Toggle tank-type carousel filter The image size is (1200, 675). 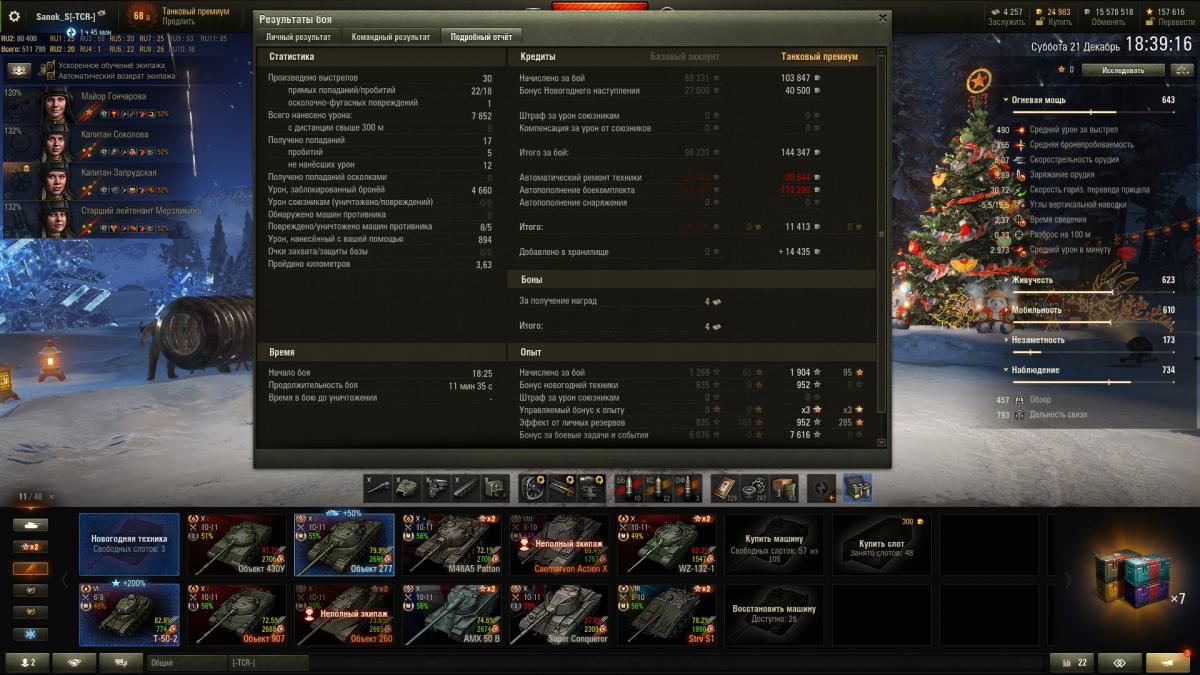point(30,524)
